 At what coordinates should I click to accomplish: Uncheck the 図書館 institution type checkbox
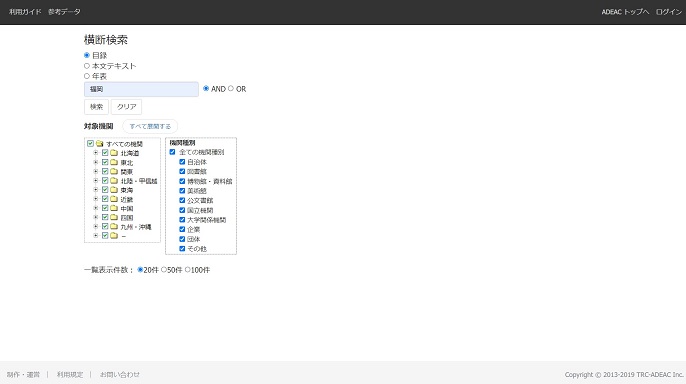pos(182,171)
